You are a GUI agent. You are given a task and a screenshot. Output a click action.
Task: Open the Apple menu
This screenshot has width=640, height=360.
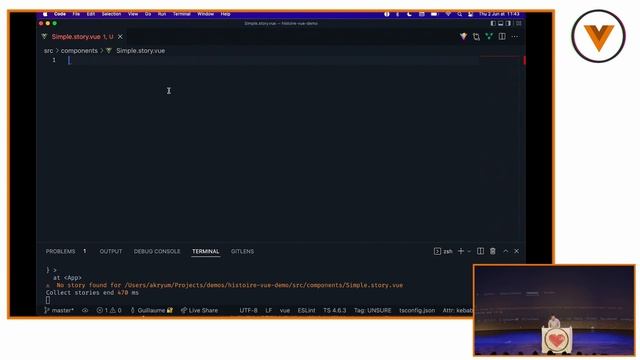[x=45, y=14]
